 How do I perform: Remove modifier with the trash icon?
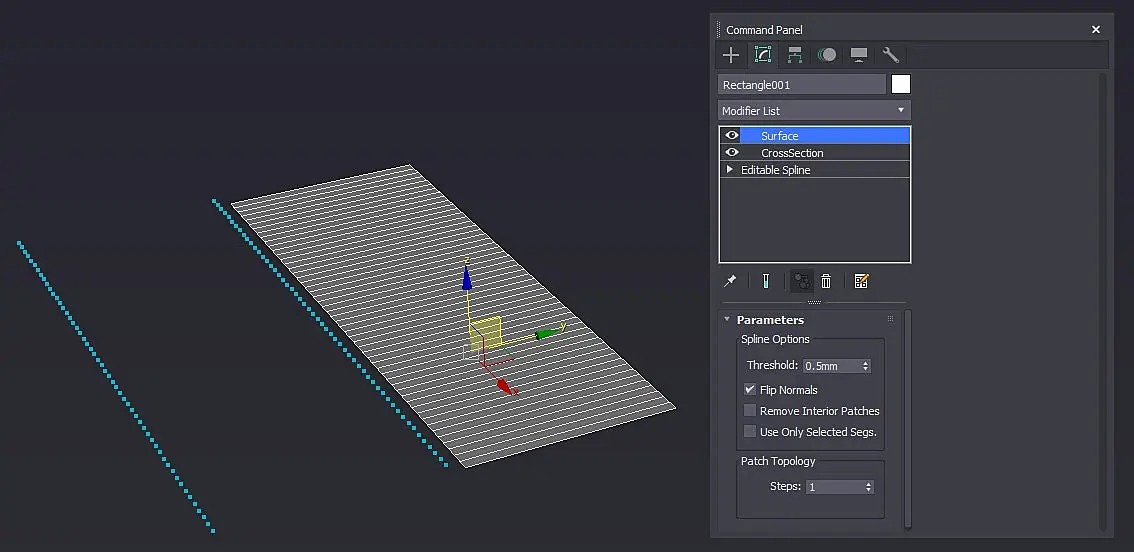(826, 281)
